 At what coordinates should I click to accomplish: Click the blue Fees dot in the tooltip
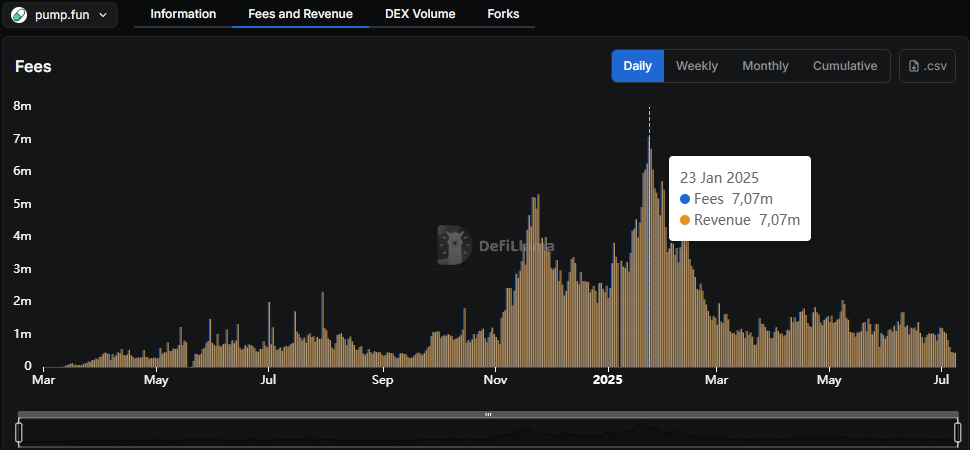pyautogui.click(x=685, y=199)
